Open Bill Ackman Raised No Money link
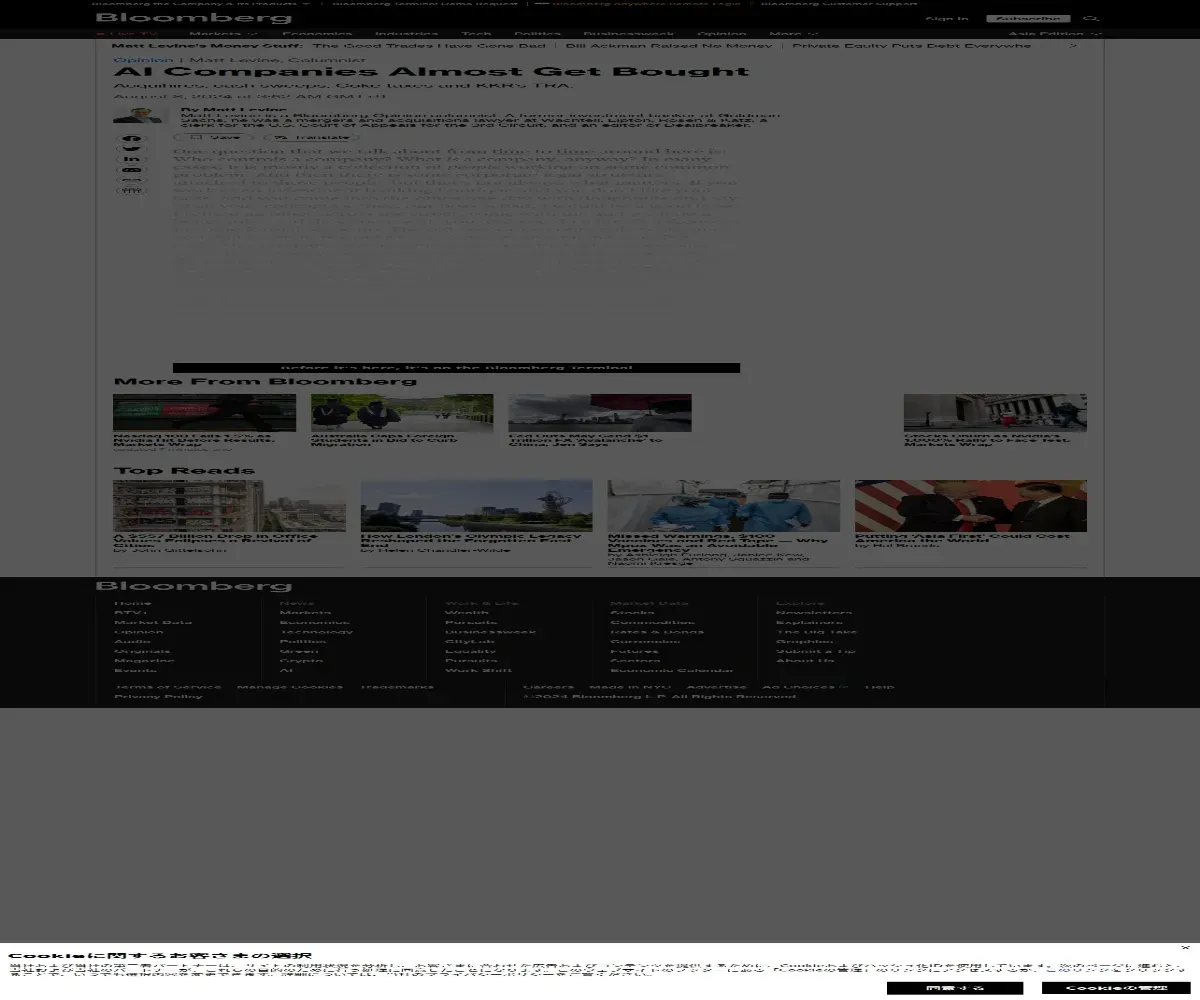The width and height of the screenshot is (1200, 1000). click(x=669, y=46)
